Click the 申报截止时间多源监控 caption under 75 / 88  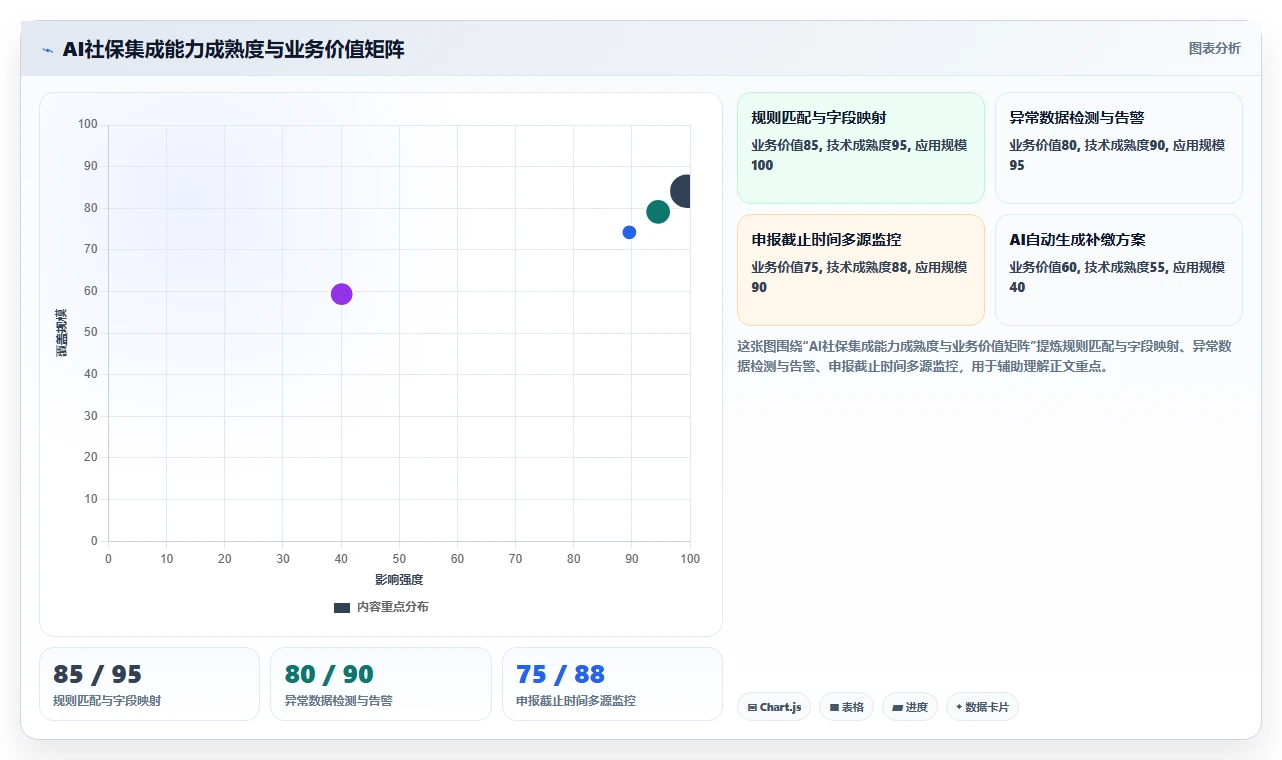coord(576,701)
